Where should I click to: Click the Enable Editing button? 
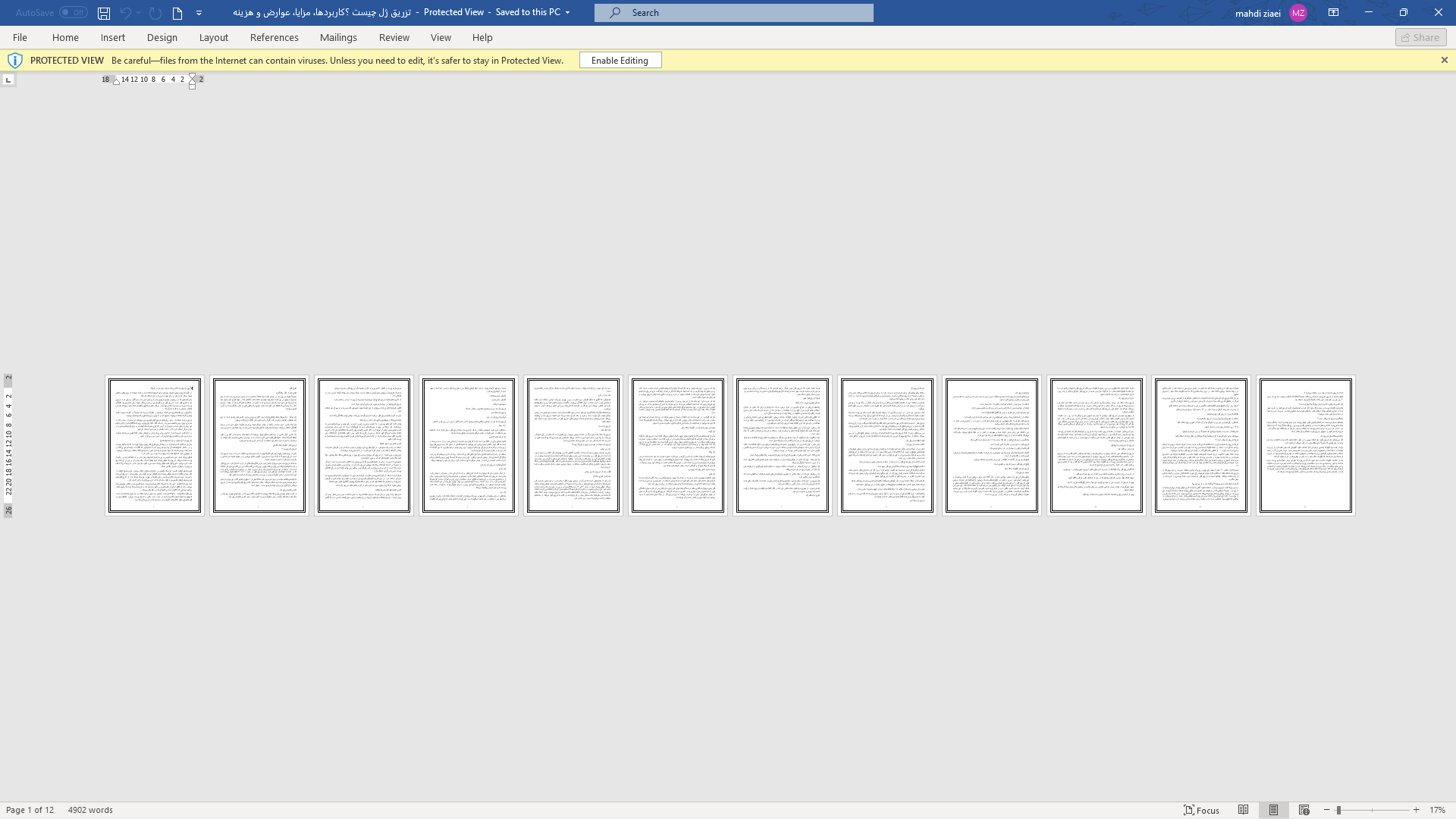pyautogui.click(x=620, y=61)
